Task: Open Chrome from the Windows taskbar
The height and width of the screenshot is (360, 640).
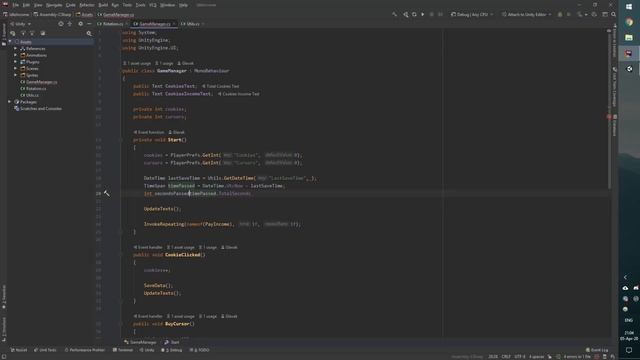Action: 629,22
